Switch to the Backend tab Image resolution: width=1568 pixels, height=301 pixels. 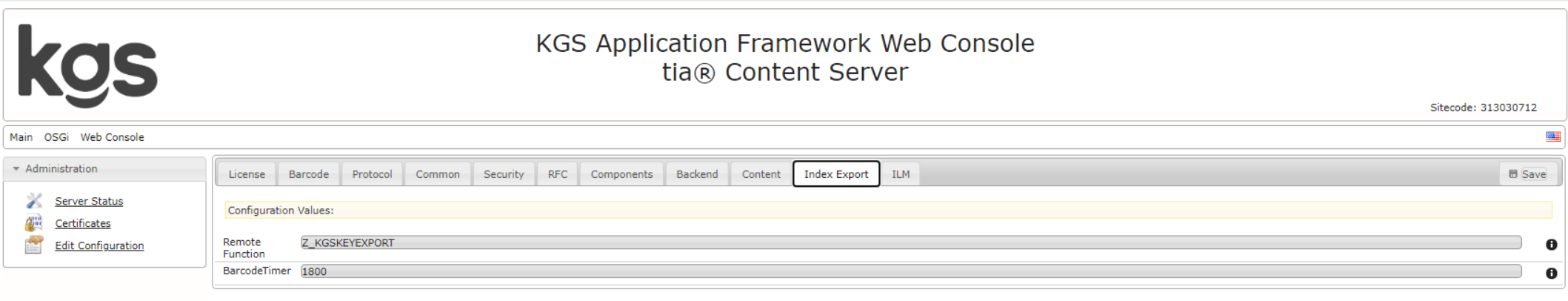click(697, 174)
